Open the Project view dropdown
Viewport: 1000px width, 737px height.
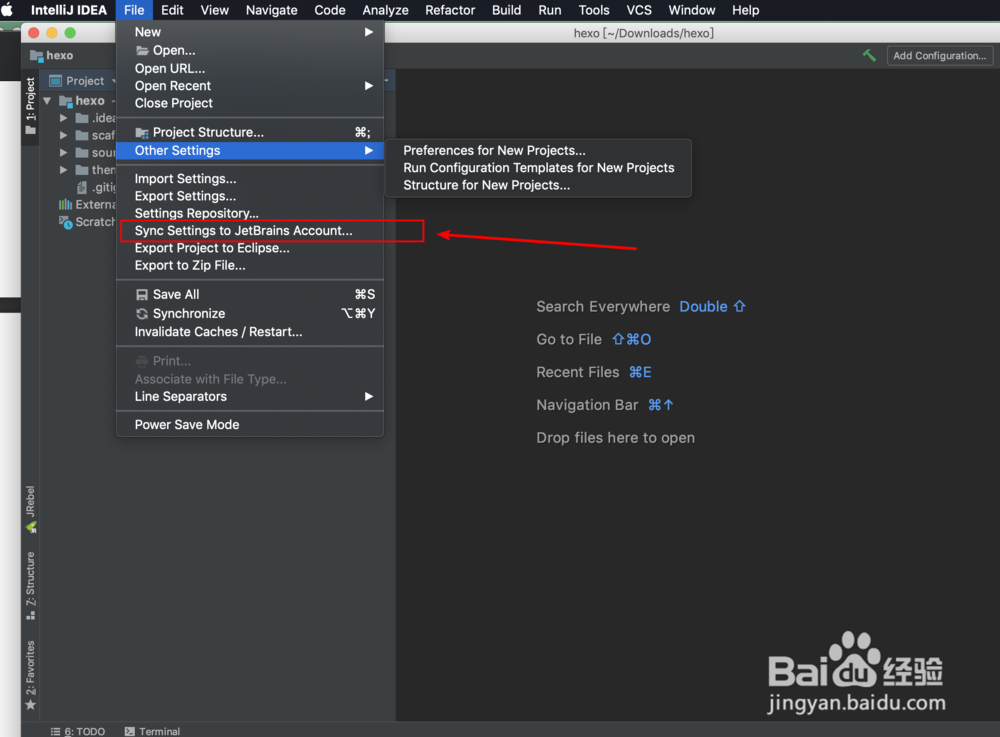pyautogui.click(x=114, y=81)
